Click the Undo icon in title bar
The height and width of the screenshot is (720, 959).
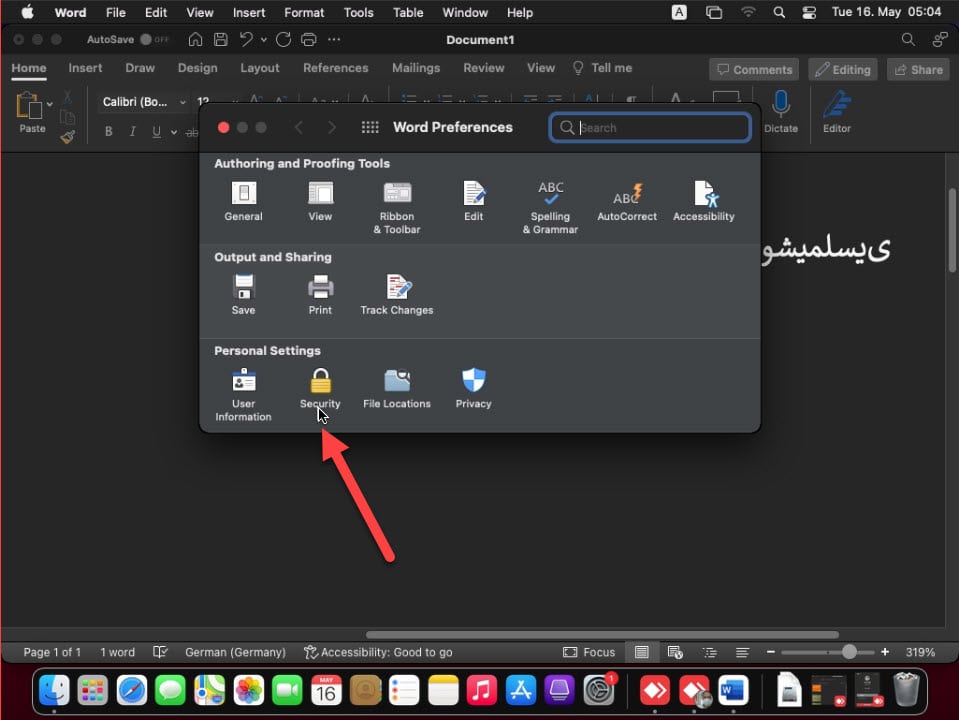(246, 40)
